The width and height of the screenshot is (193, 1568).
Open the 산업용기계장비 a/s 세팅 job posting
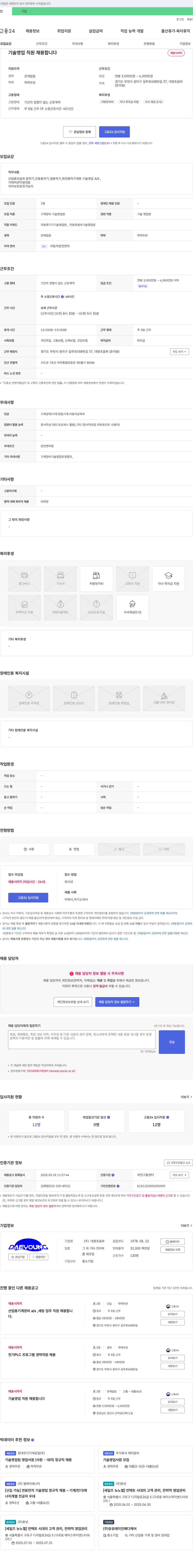point(40,1314)
